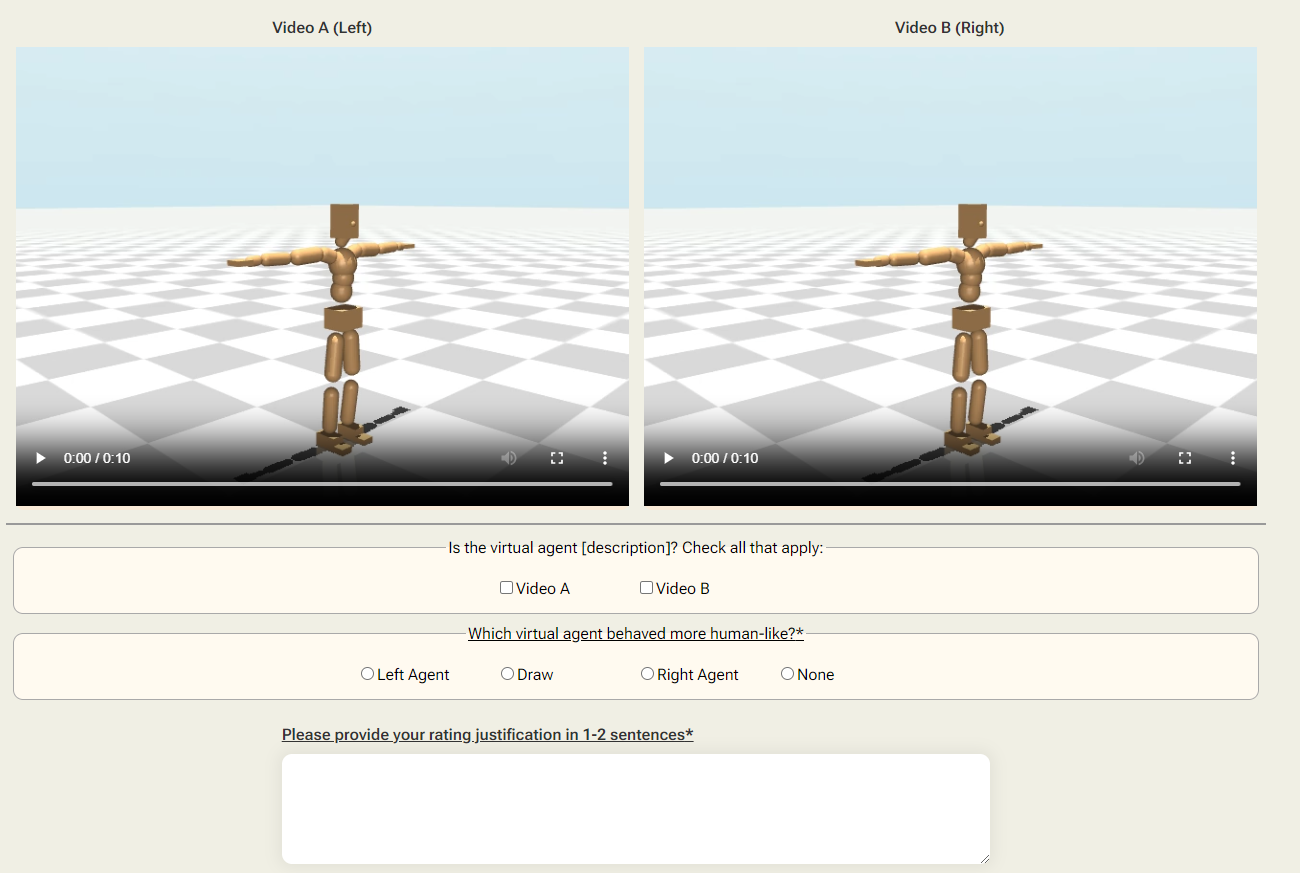
Task: Click the rating justification text box
Action: click(635, 808)
